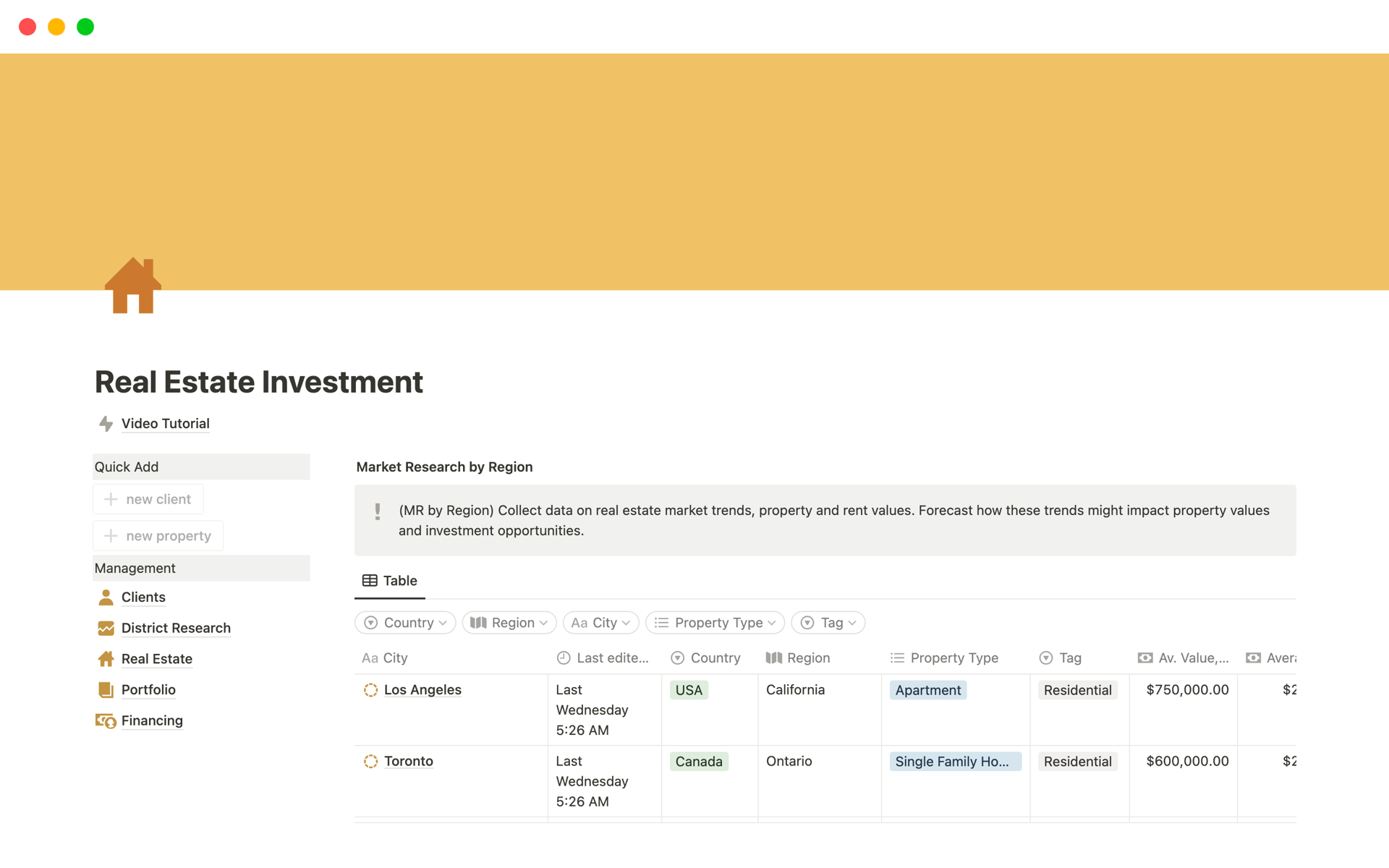This screenshot has width=1389, height=868.
Task: Open the Video Tutorial link
Action: pos(165,424)
